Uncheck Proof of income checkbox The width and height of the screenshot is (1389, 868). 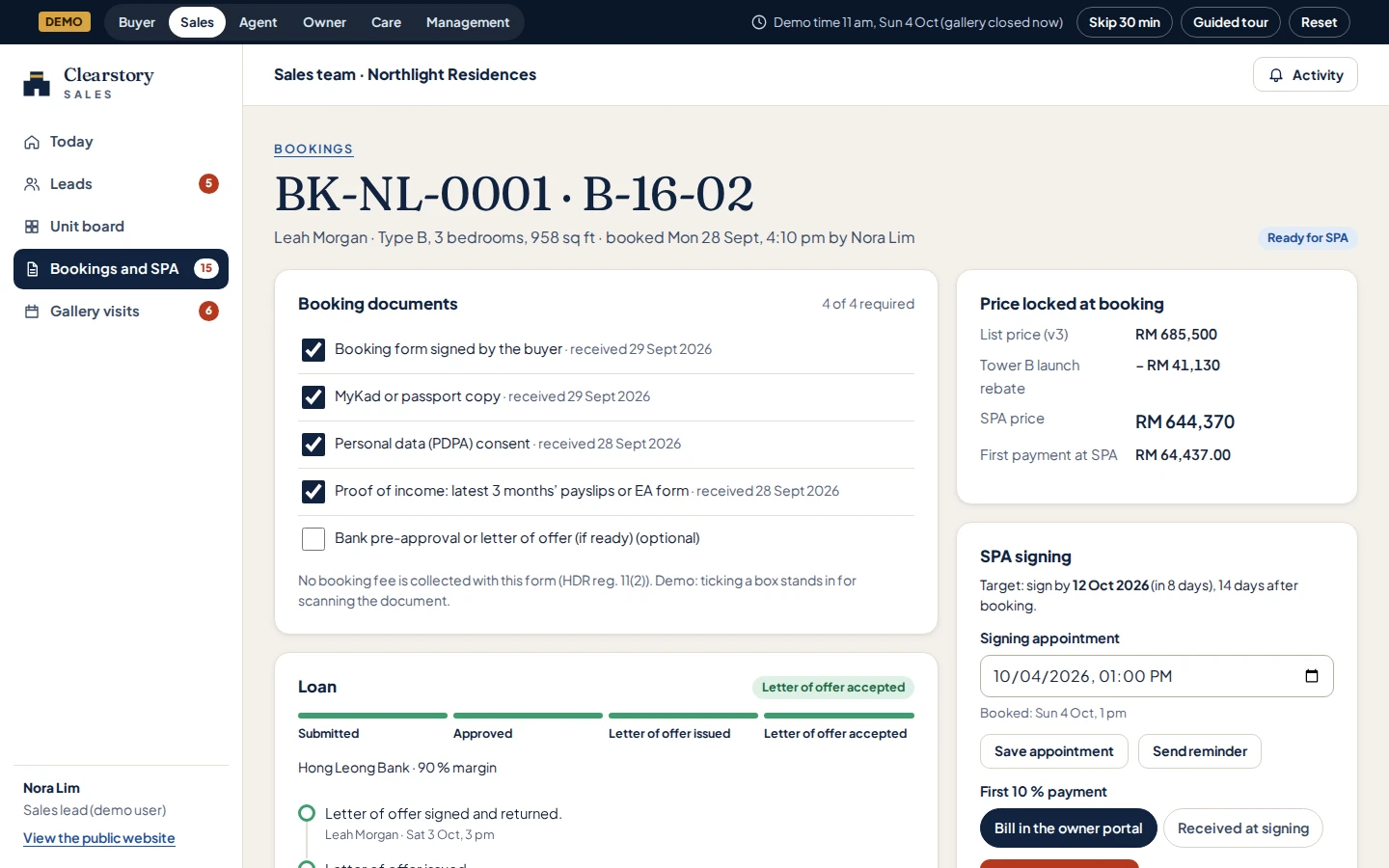click(x=313, y=492)
